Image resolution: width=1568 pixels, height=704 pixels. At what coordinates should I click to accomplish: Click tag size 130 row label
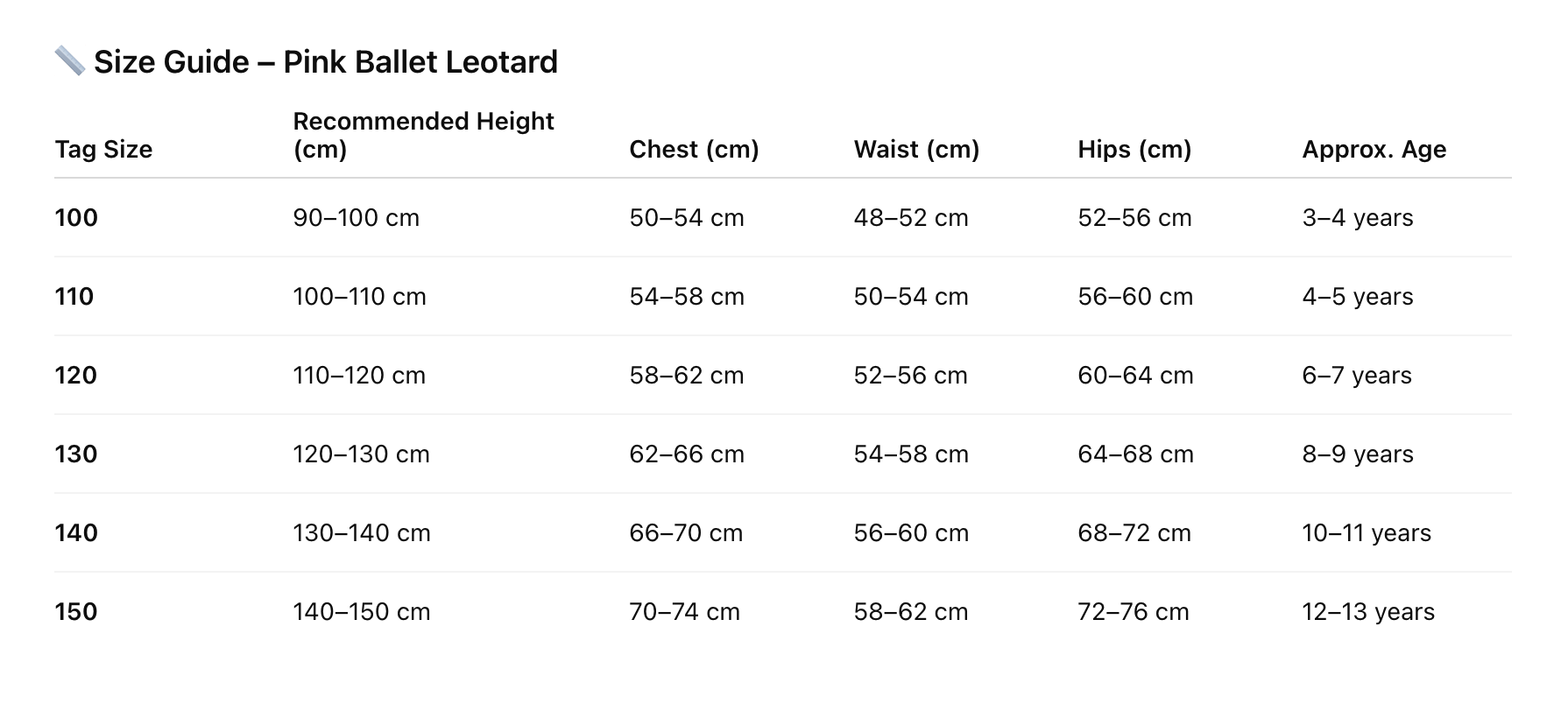click(76, 454)
